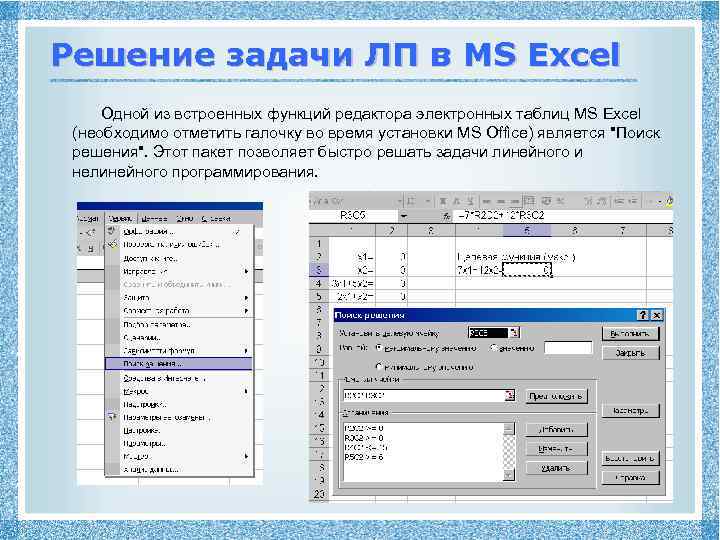This screenshot has height=540, width=720.
Task: Open the Name Box dropdown next to R3C5
Action: click(404, 216)
